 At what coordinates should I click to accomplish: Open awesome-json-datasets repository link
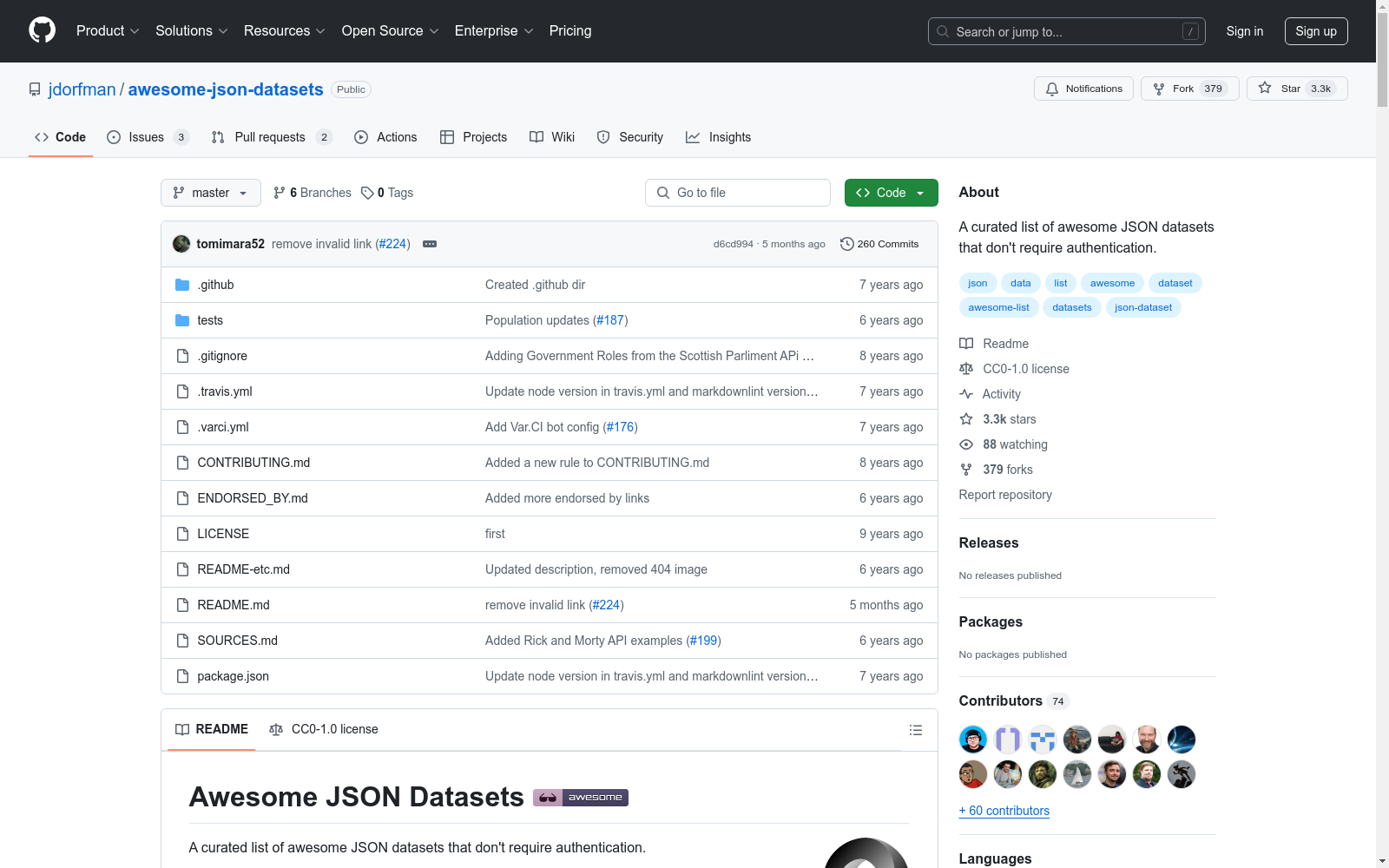(226, 89)
